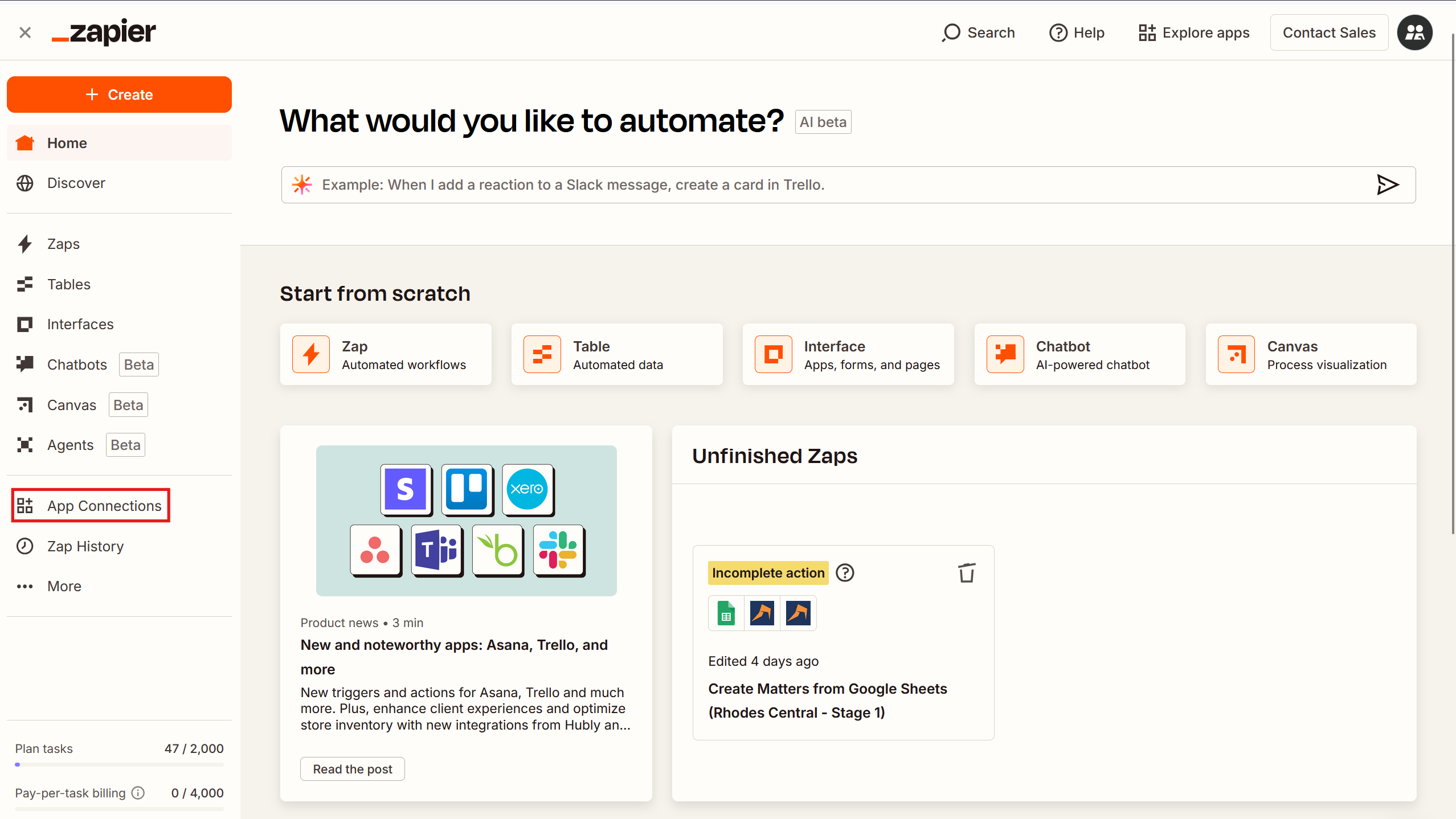Screen dimensions: 1456x819
Task: Click the Pay-per-task billing info icon
Action: pyautogui.click(x=138, y=793)
